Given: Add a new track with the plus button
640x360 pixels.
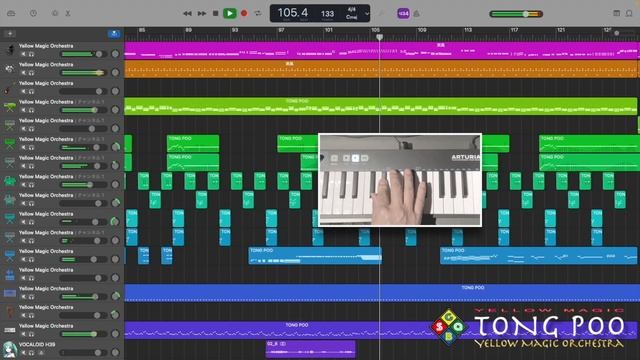Looking at the screenshot, I should 10,33.
